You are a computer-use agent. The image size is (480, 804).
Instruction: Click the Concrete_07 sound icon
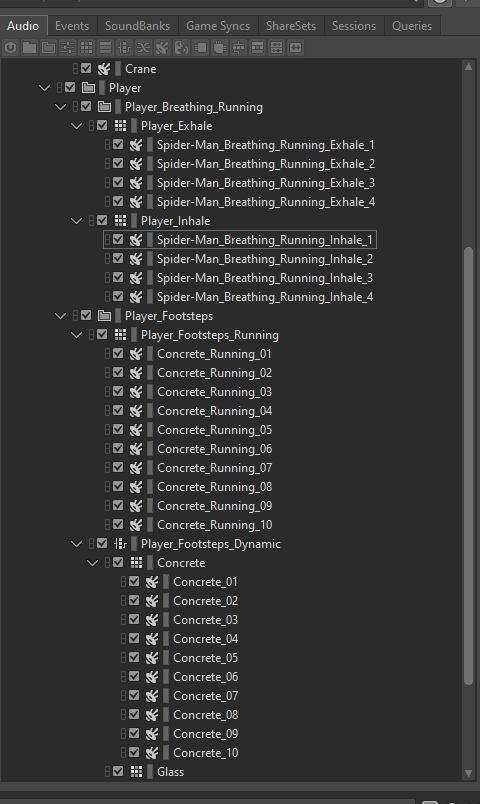pos(152,696)
